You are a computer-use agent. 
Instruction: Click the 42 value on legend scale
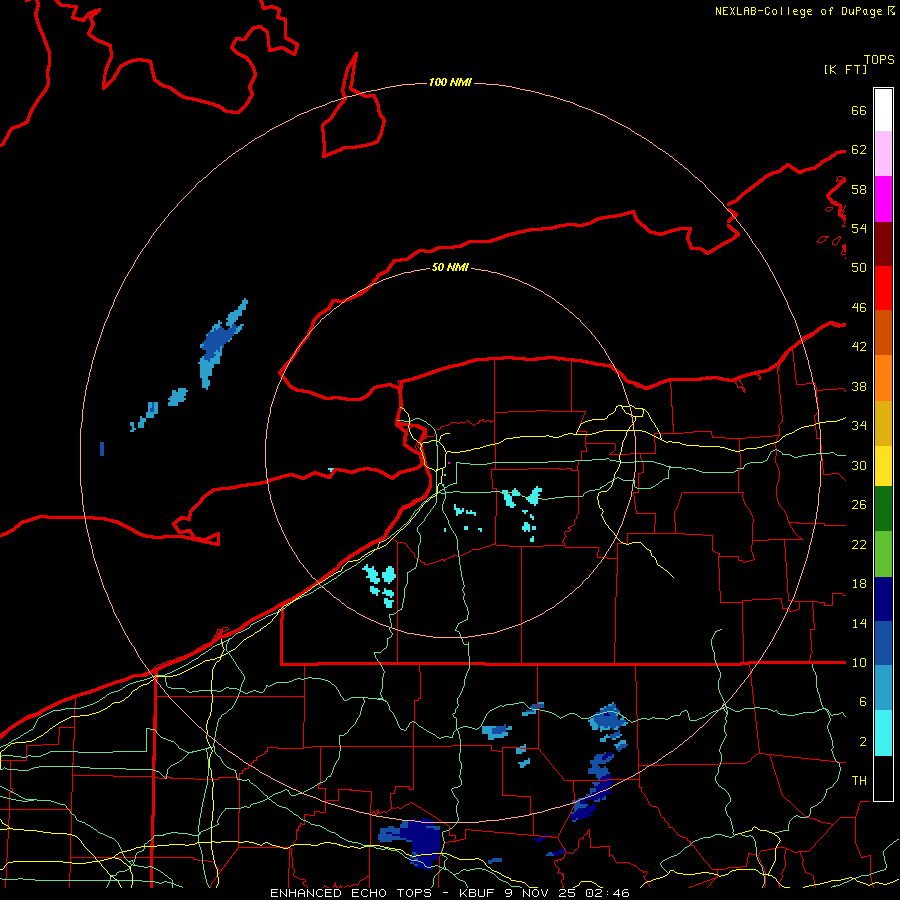click(x=859, y=347)
